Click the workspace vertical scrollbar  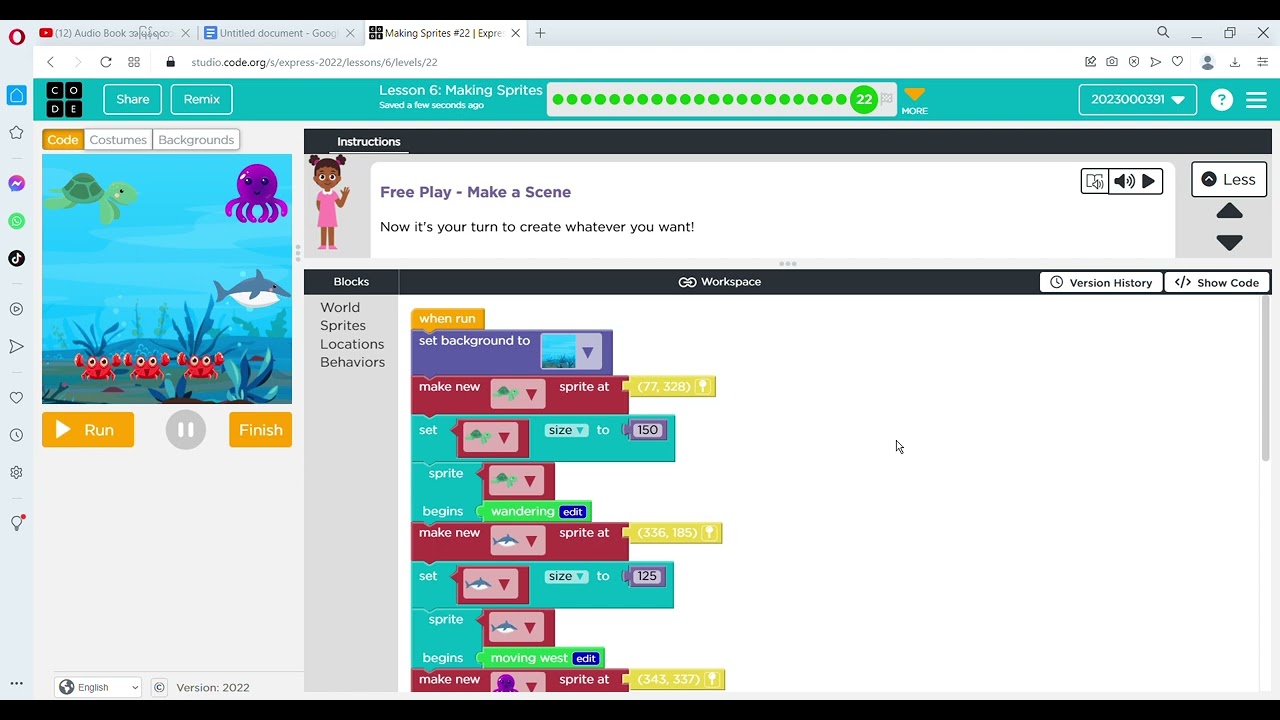pos(1265,380)
